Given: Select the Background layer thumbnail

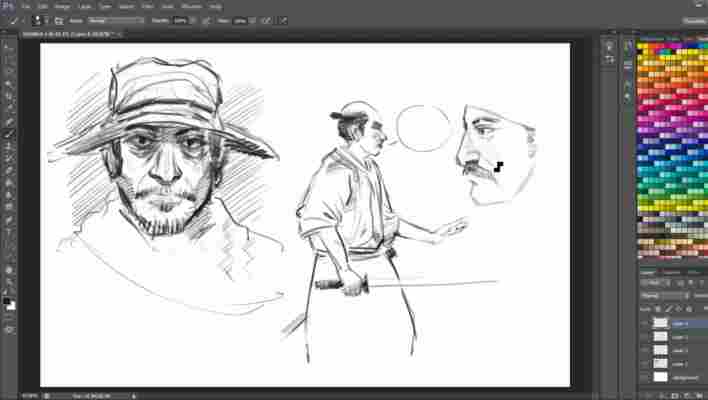Looking at the screenshot, I should pos(661,377).
